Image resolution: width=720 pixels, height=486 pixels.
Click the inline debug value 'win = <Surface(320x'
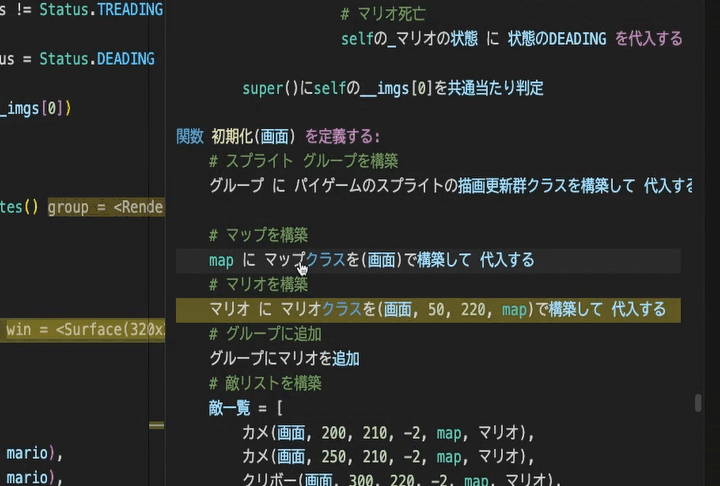(85, 330)
